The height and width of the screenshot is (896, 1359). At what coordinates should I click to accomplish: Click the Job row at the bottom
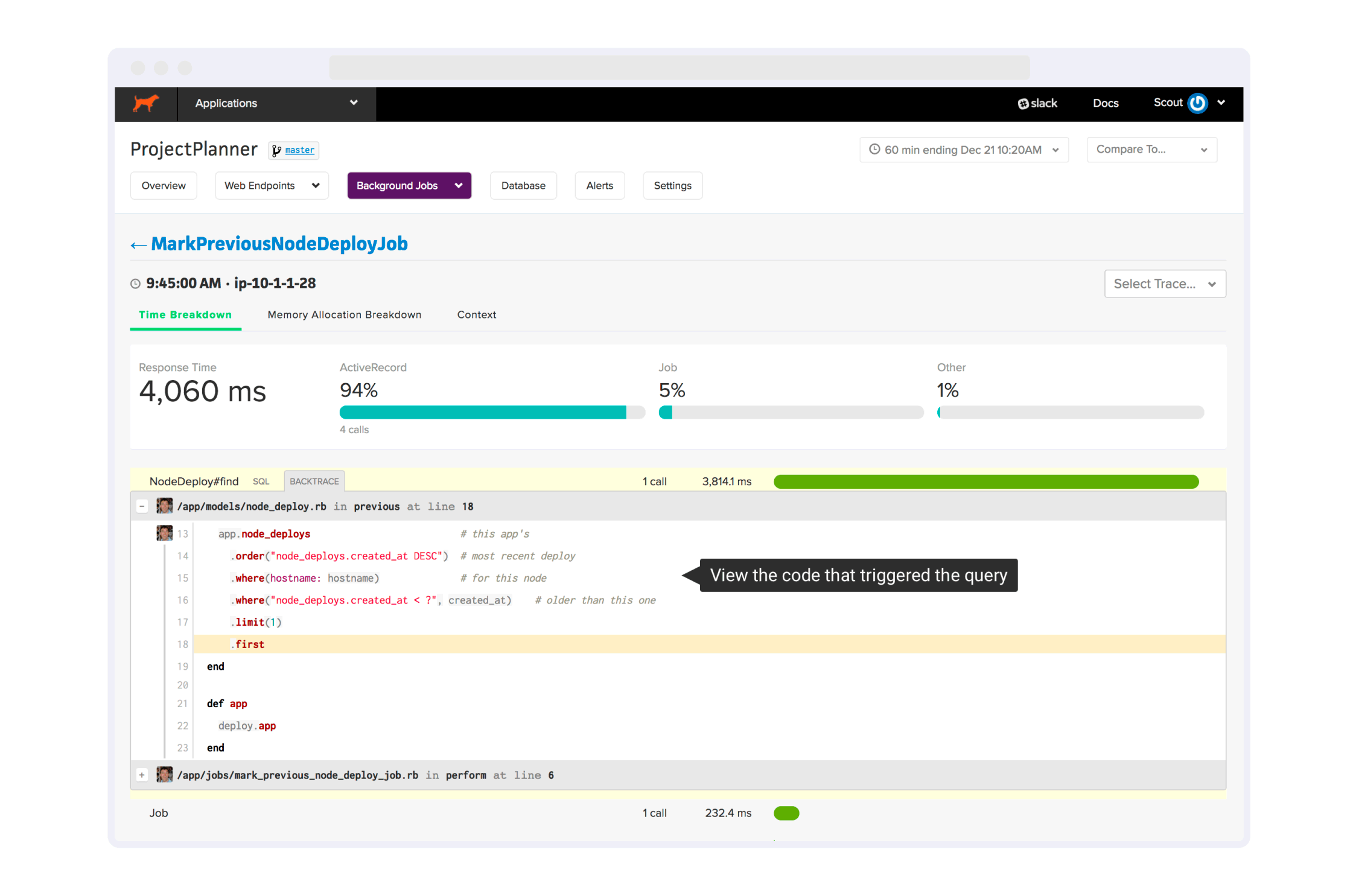click(678, 813)
